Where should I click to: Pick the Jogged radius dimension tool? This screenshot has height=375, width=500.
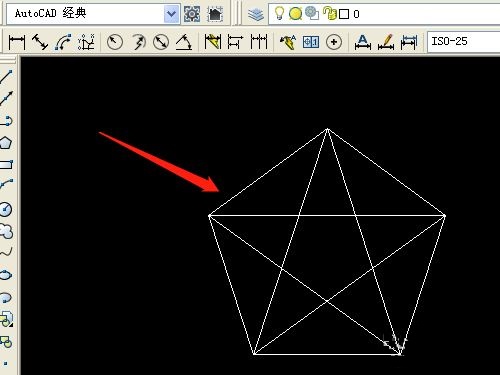tap(138, 42)
